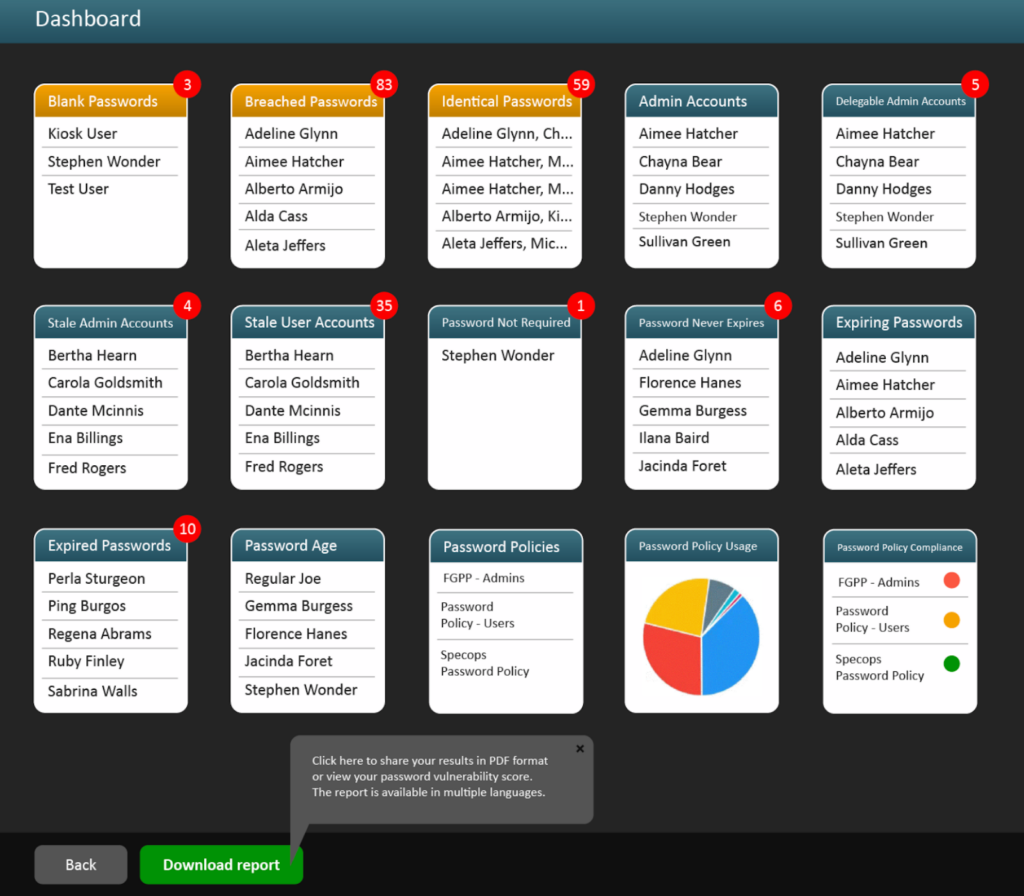Toggle the orange dot for Password Policy - Users
Screen dimensions: 1024x896
point(951,620)
